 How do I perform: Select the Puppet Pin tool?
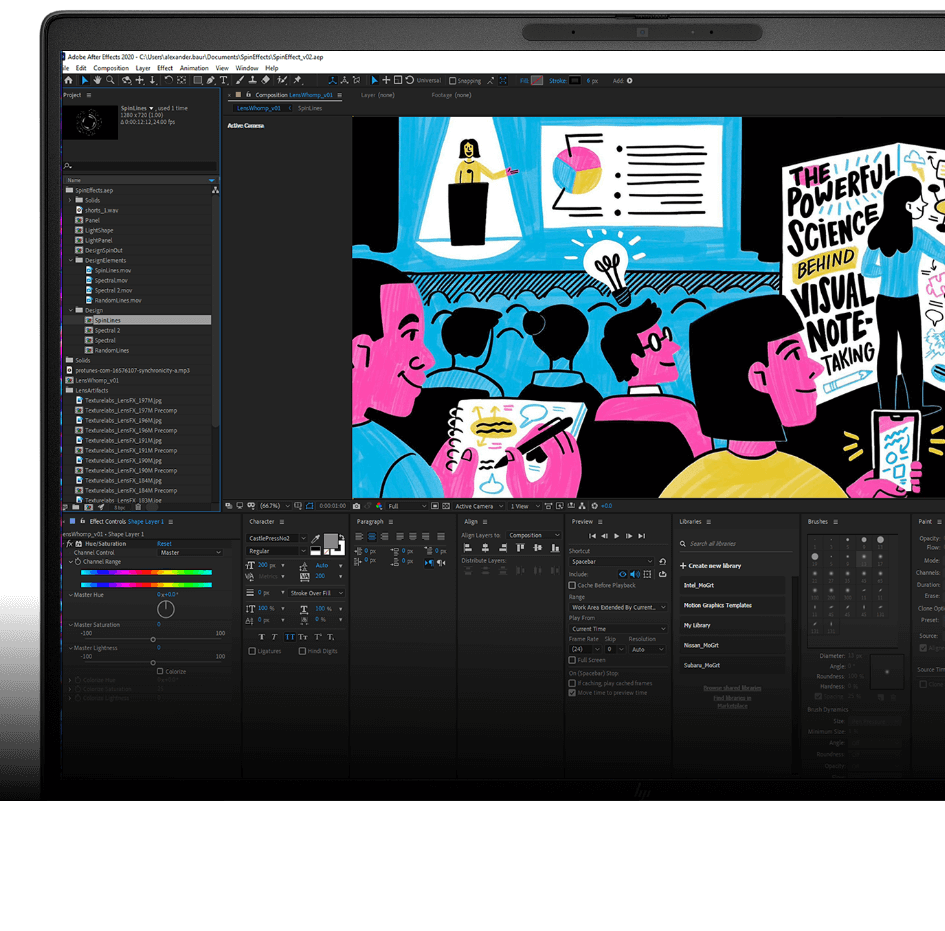point(297,80)
